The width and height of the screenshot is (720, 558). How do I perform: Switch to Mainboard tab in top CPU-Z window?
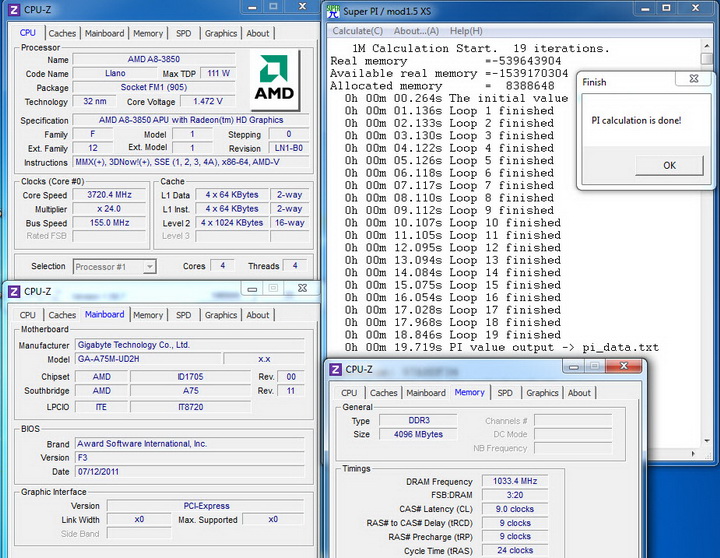pyautogui.click(x=104, y=33)
